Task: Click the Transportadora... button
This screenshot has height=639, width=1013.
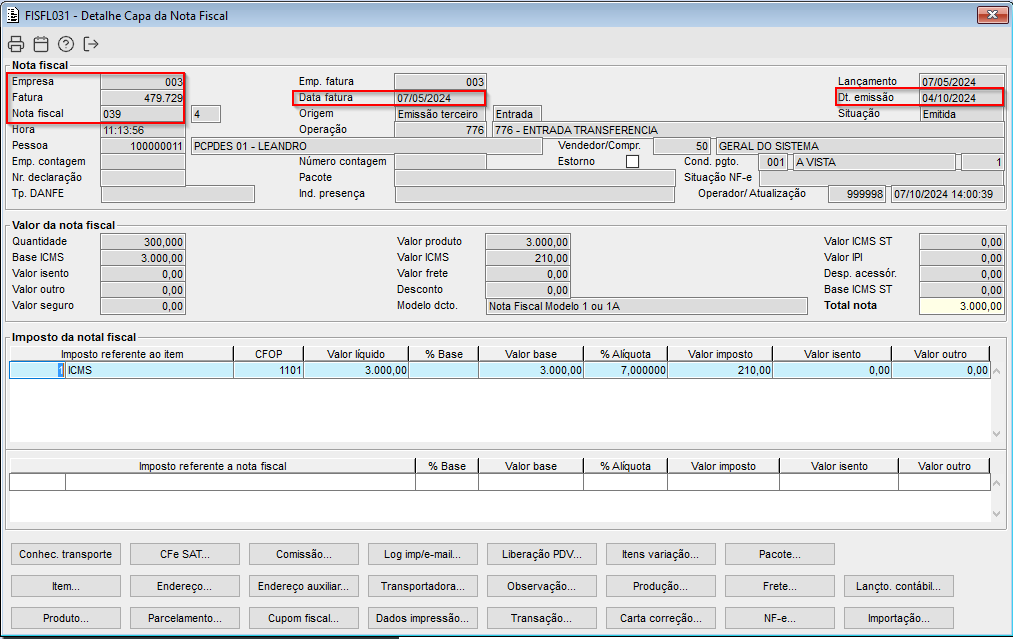Action: tap(423, 586)
